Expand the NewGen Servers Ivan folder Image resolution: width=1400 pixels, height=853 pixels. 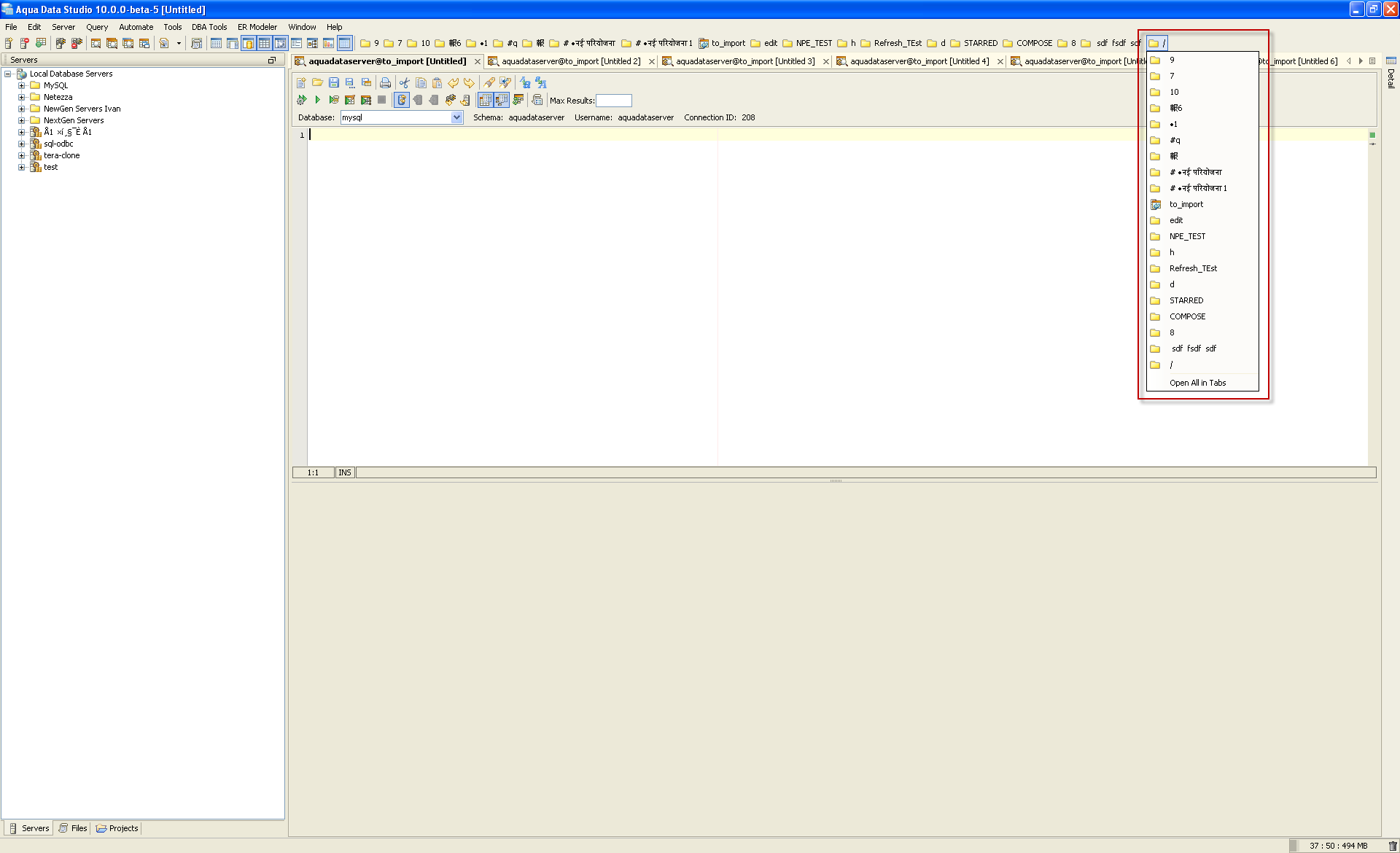(22, 109)
